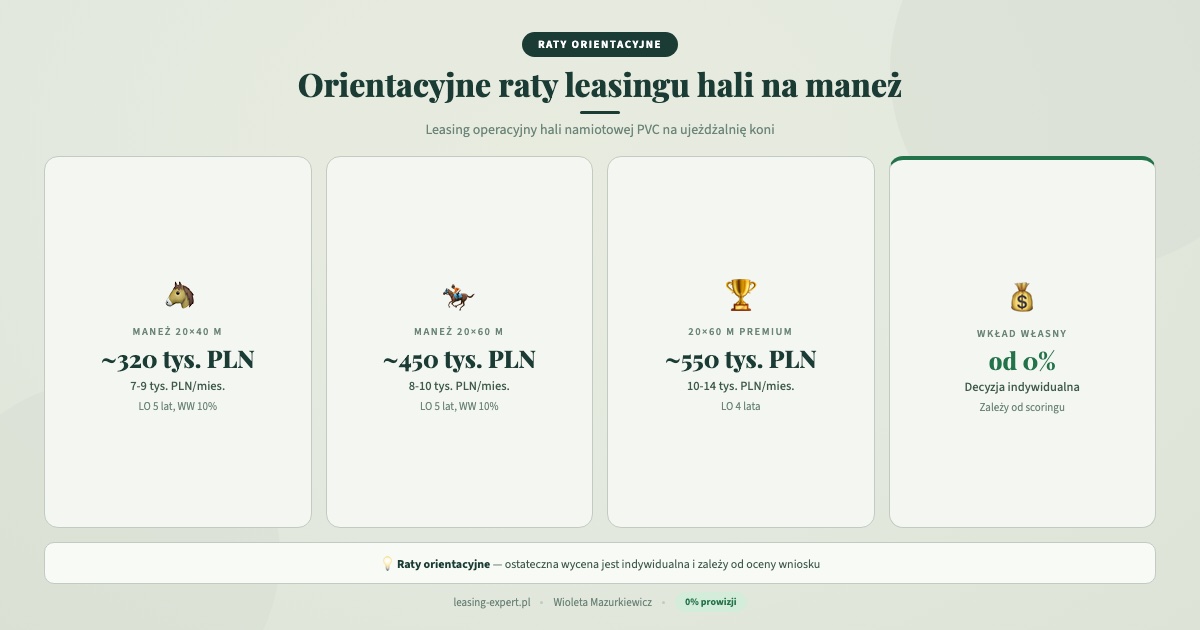Select the od 0% text on the scoring card
This screenshot has width=1200, height=630.
[1021, 360]
